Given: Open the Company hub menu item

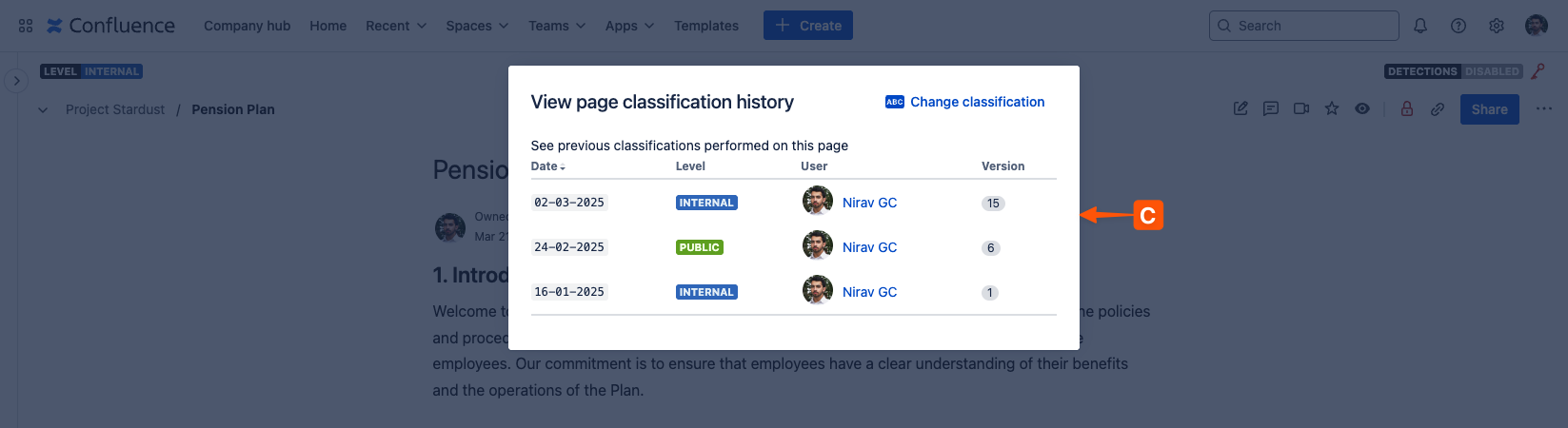Looking at the screenshot, I should pyautogui.click(x=247, y=26).
